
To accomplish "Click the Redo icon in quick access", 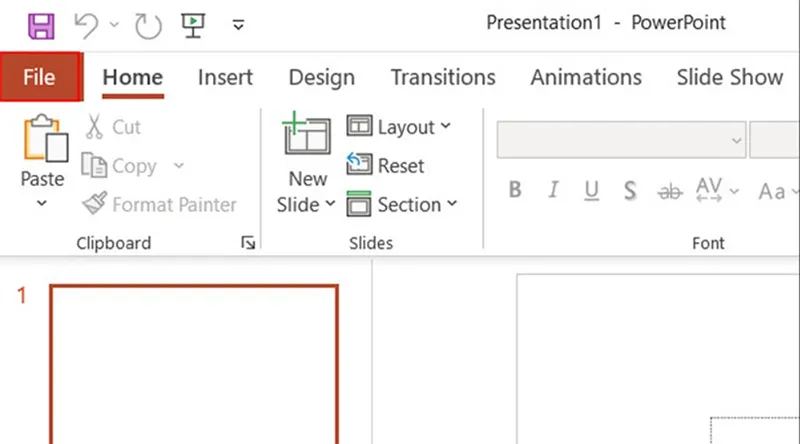I will [148, 25].
